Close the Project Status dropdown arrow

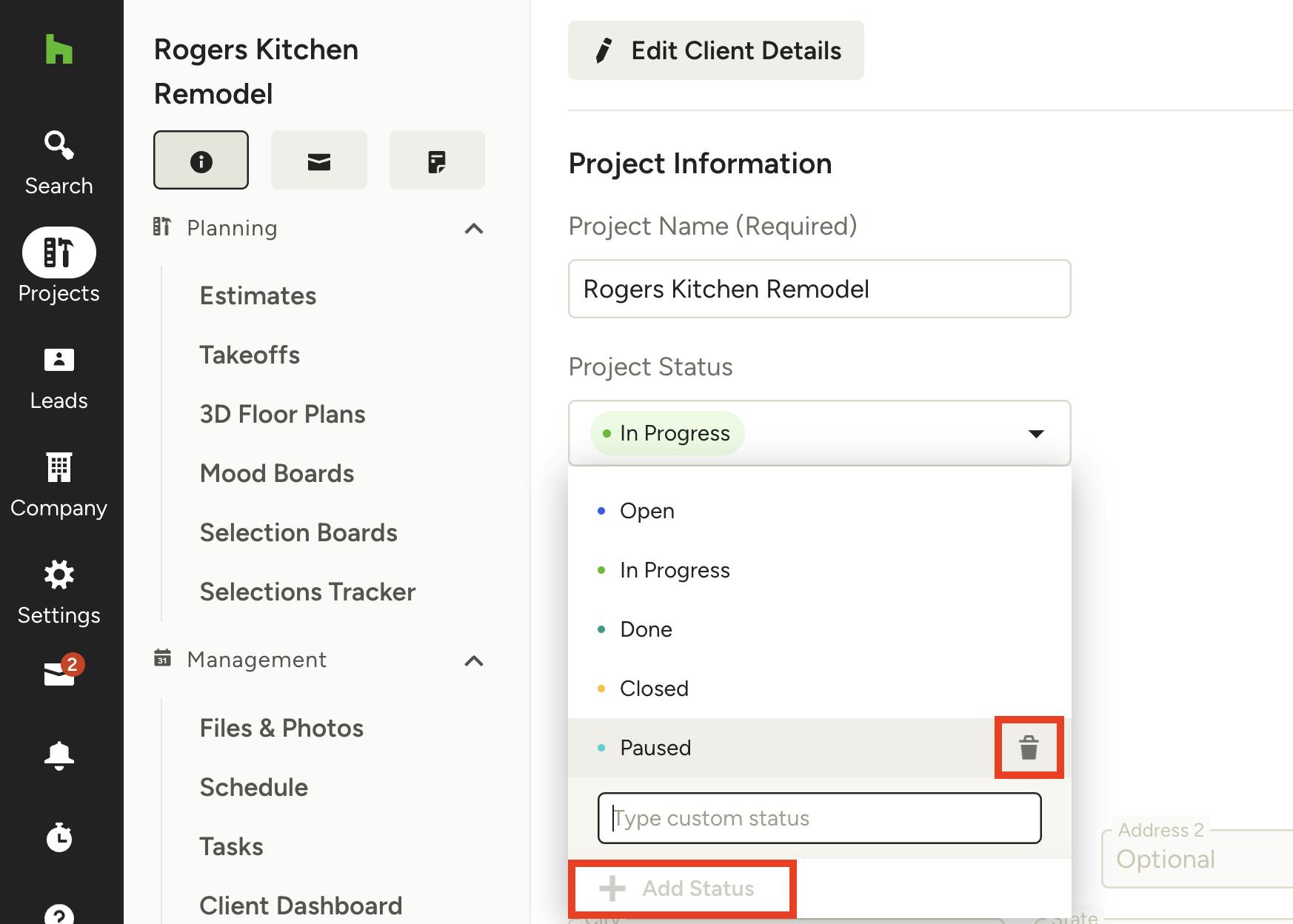click(1036, 433)
